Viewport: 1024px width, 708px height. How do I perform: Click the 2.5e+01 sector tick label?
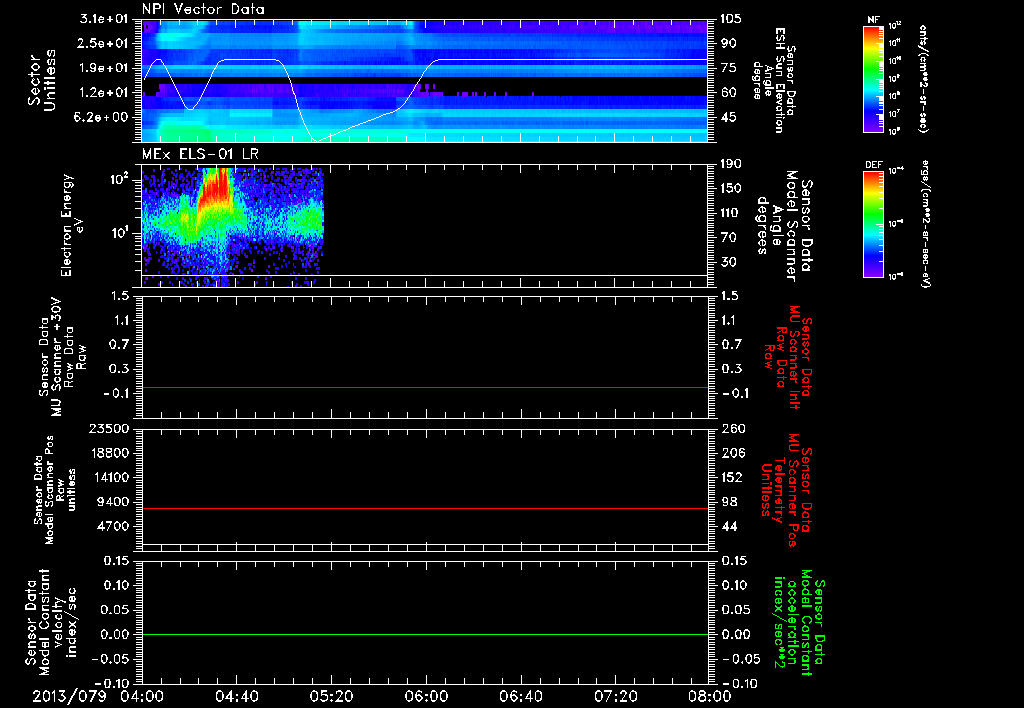[x=104, y=43]
